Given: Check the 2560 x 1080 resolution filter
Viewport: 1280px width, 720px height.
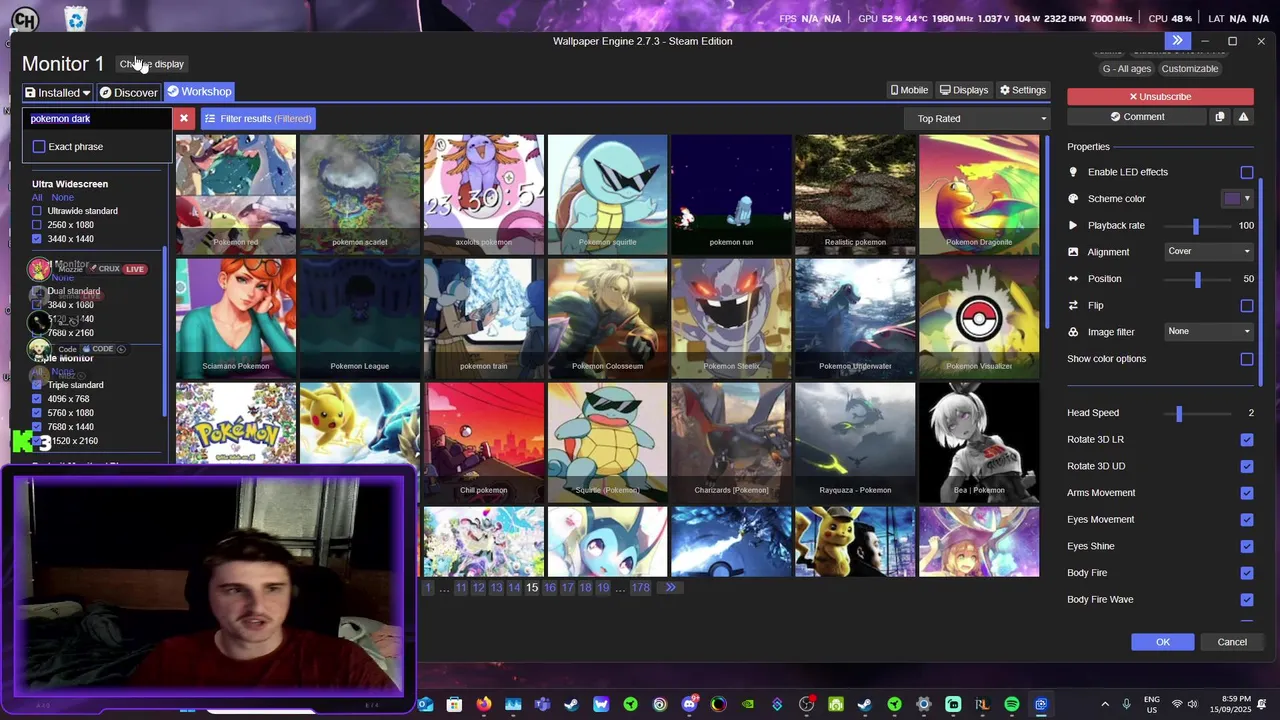Looking at the screenshot, I should pos(37,225).
